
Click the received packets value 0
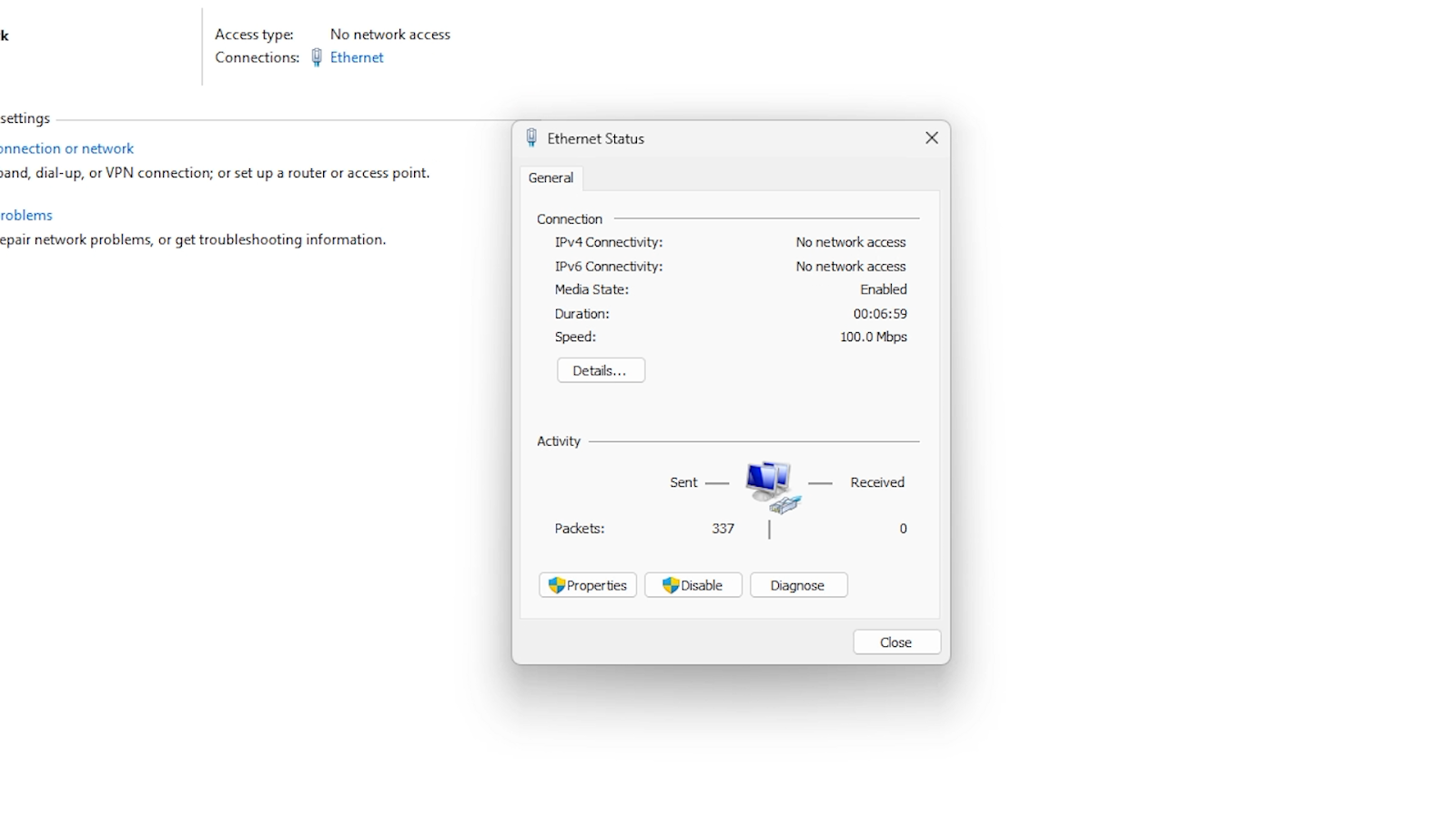[903, 529]
